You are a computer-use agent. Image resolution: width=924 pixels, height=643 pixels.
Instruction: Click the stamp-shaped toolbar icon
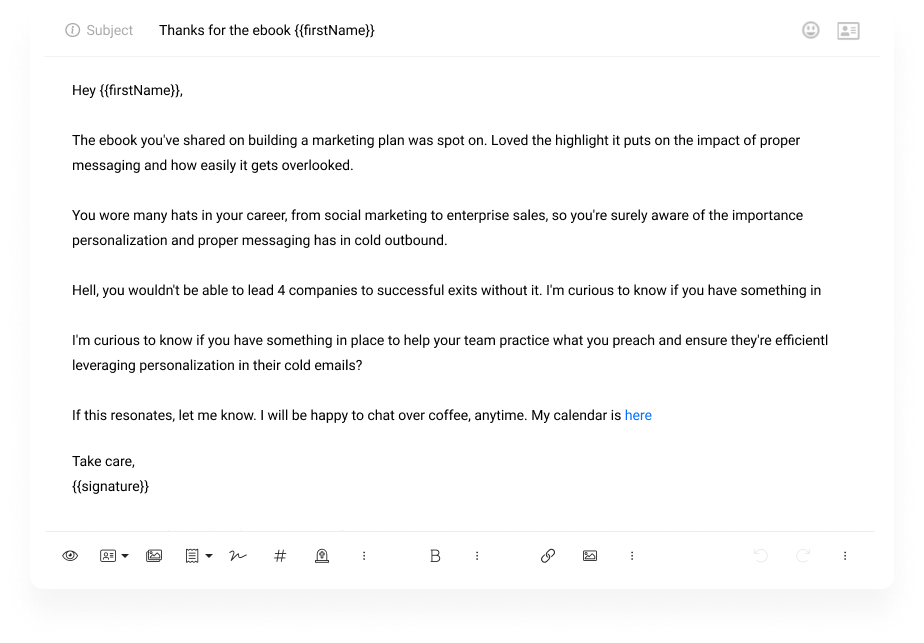point(322,556)
